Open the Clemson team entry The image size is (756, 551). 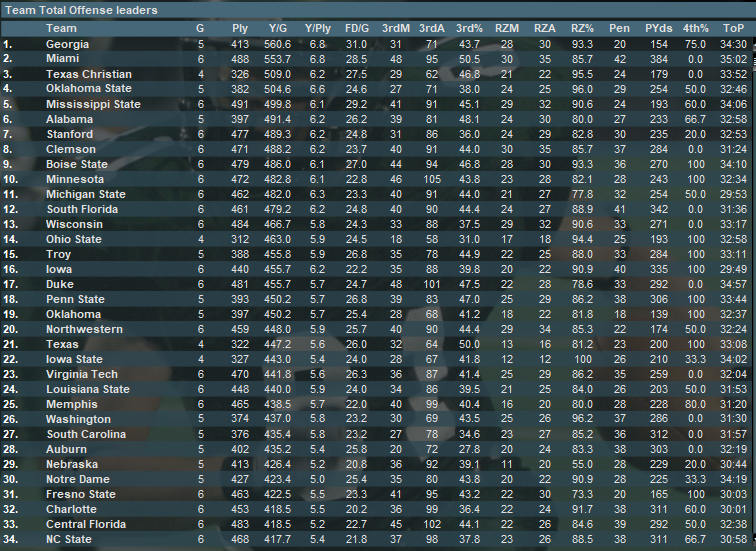tap(71, 149)
